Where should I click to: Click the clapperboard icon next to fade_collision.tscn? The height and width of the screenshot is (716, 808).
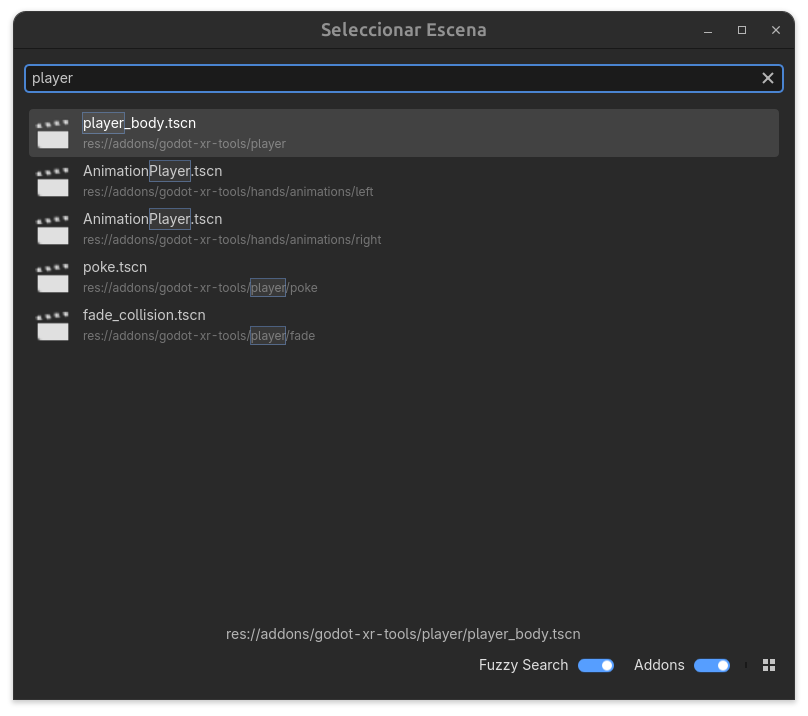53,325
